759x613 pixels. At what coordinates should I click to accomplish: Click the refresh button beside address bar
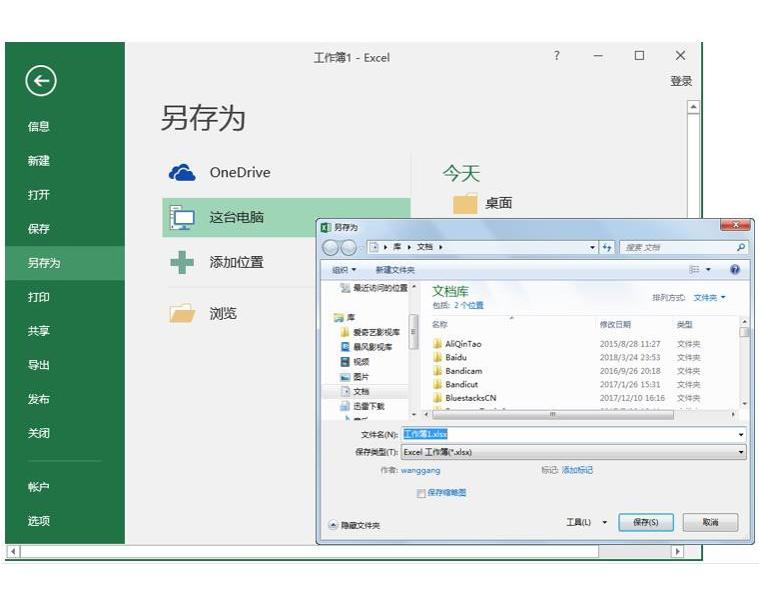pos(607,247)
